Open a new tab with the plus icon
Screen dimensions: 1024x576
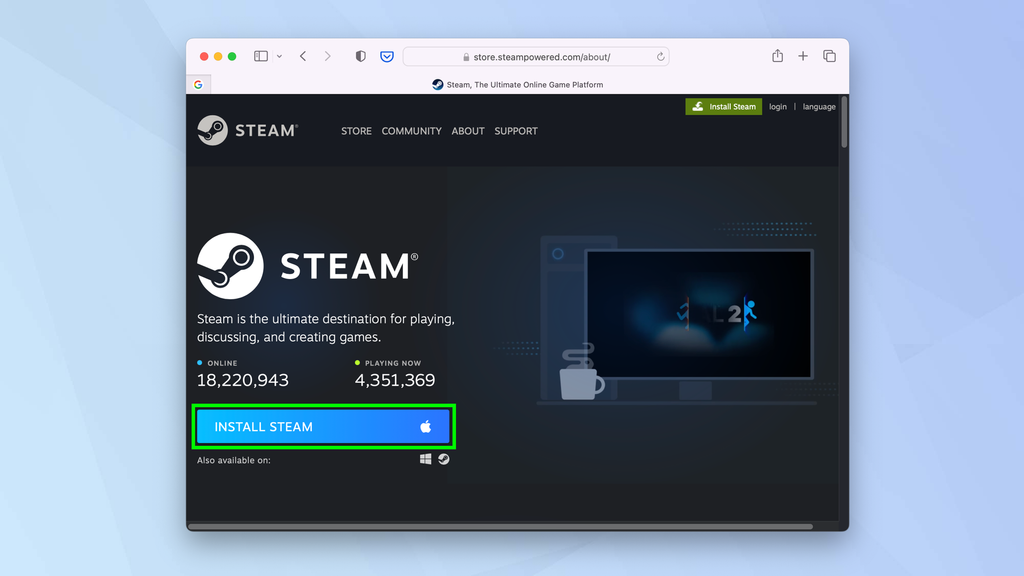pos(803,56)
